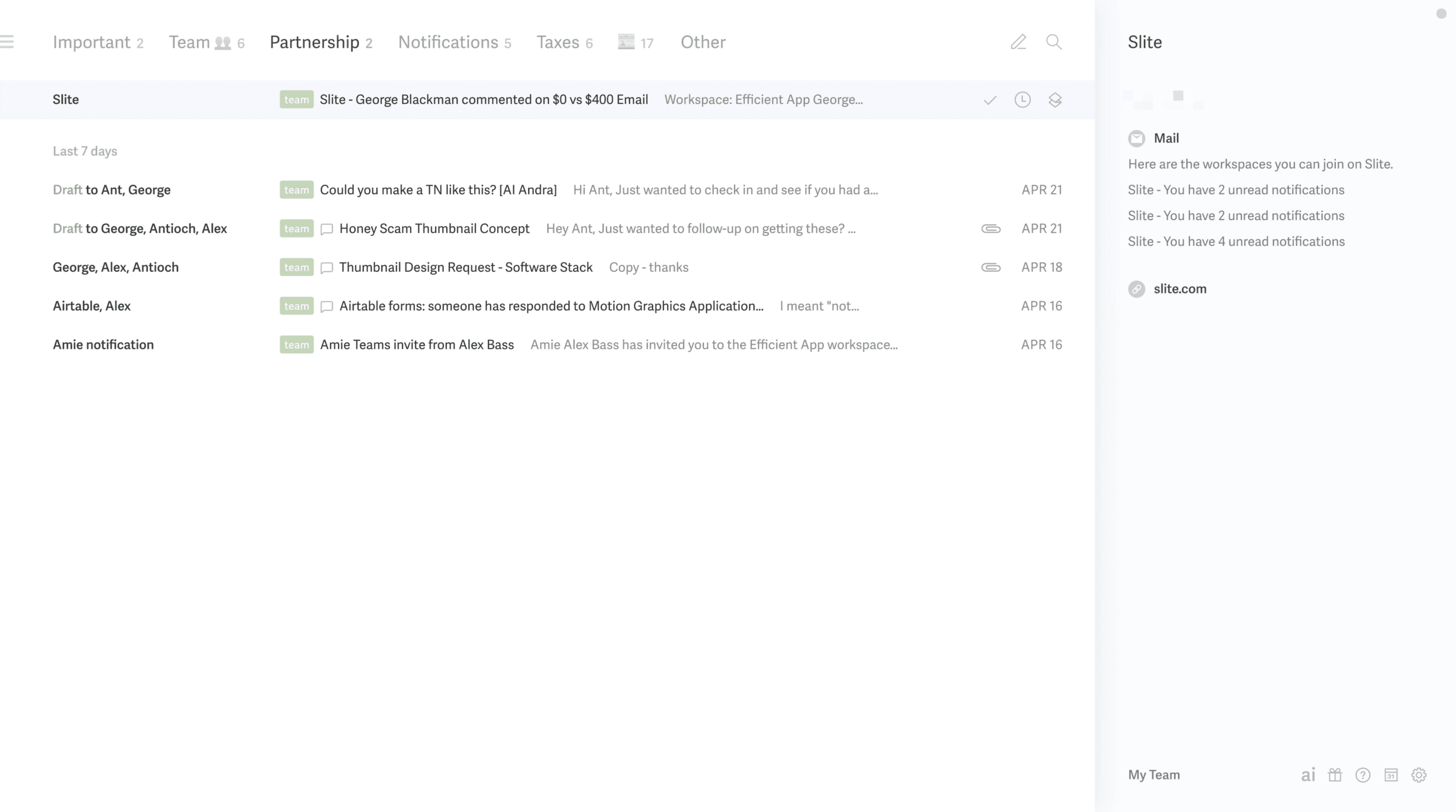The height and width of the screenshot is (812, 1456).
Task: Open the team label on the Amie Teams invite email
Action: point(296,345)
